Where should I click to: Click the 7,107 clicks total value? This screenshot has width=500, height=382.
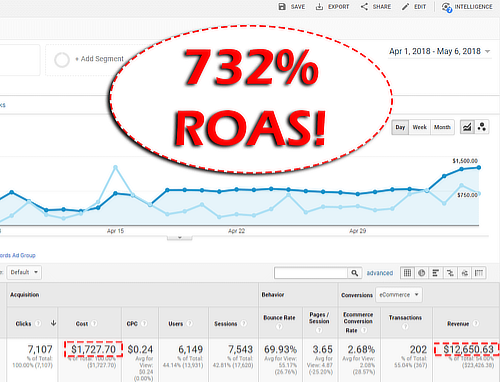[x=40, y=349]
